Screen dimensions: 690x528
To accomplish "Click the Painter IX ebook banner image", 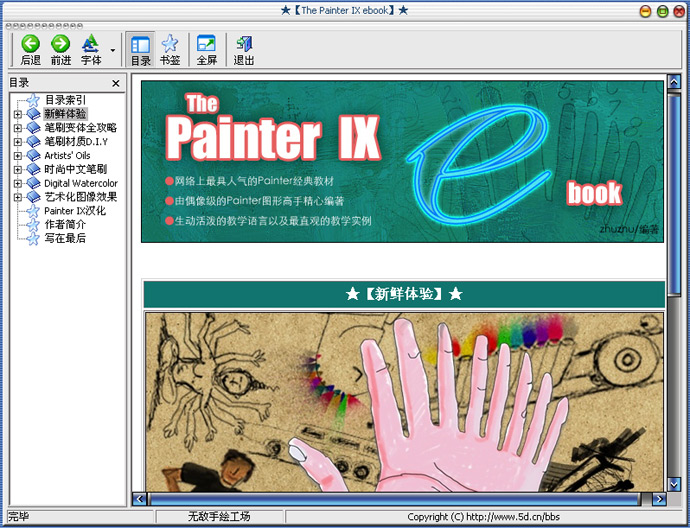I will [402, 161].
